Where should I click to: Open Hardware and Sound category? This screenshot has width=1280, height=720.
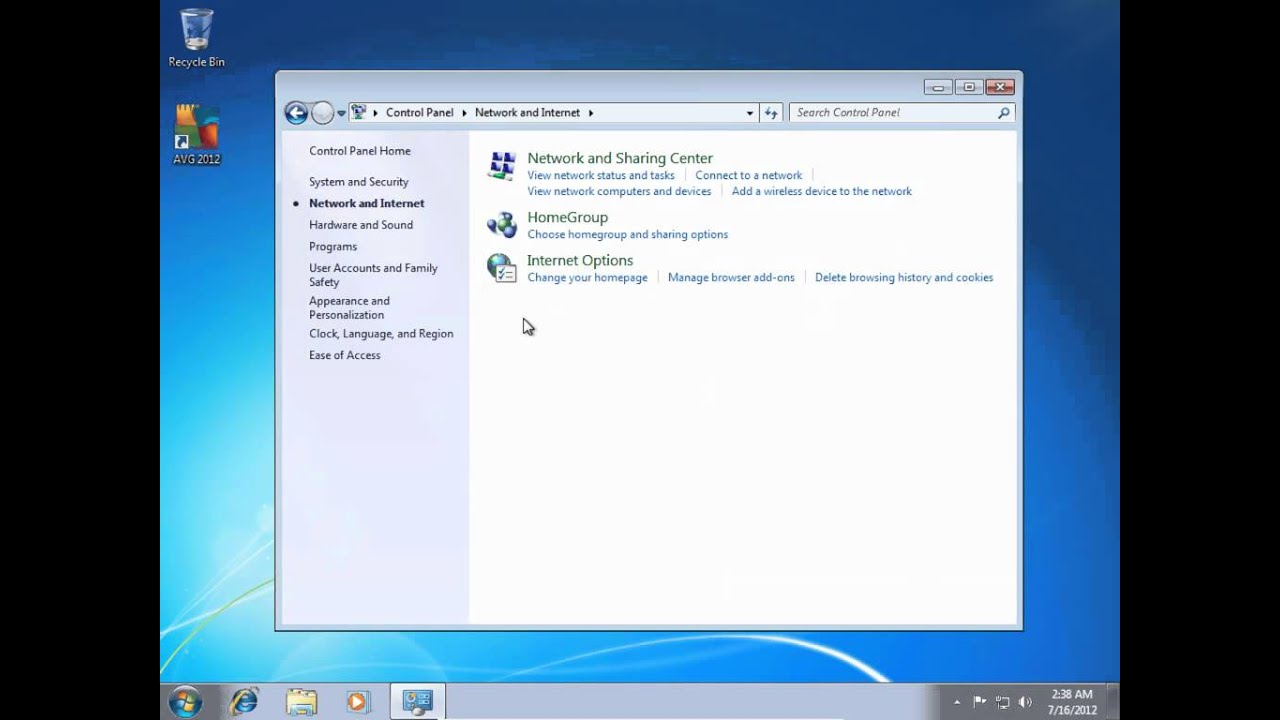(x=361, y=225)
